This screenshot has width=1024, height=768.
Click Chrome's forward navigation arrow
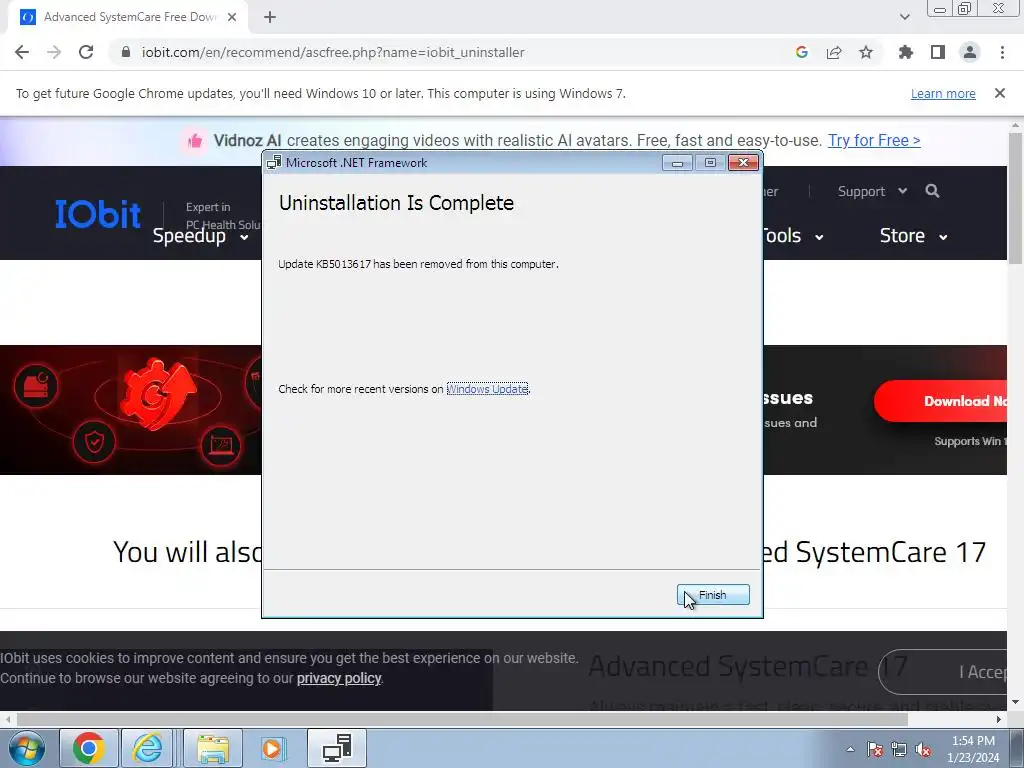[x=54, y=52]
